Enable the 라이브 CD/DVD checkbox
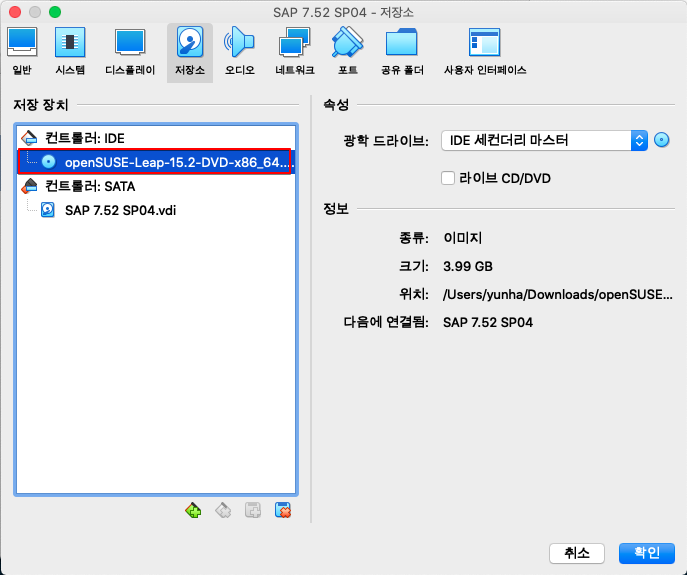The width and height of the screenshot is (687, 575). tap(448, 178)
